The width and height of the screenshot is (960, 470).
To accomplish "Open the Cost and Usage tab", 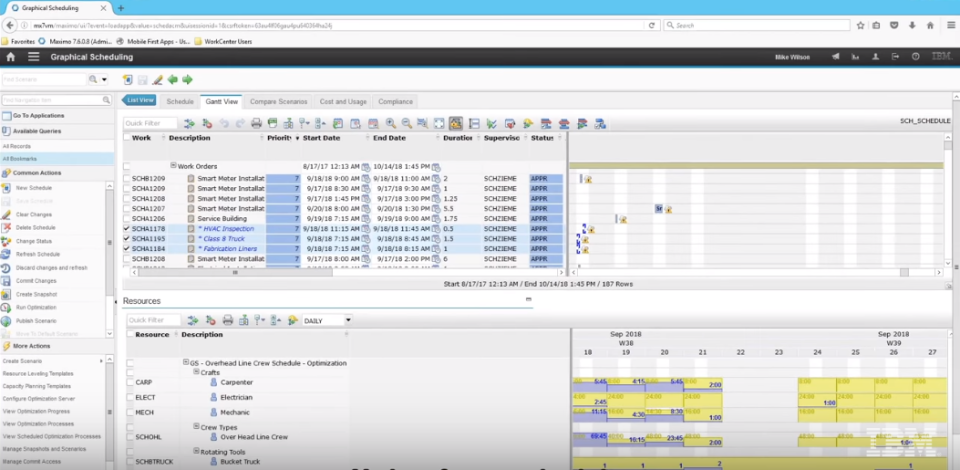I will point(343,102).
